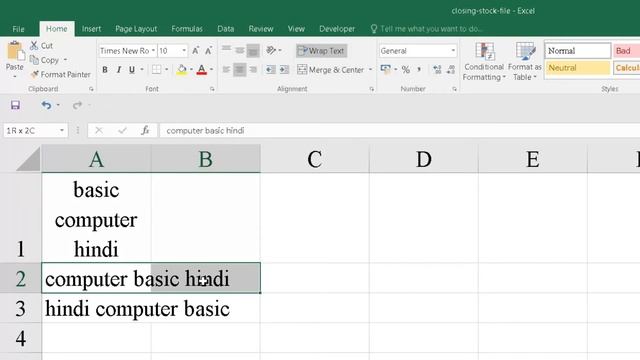Click Decrease Indent icon

(271, 70)
